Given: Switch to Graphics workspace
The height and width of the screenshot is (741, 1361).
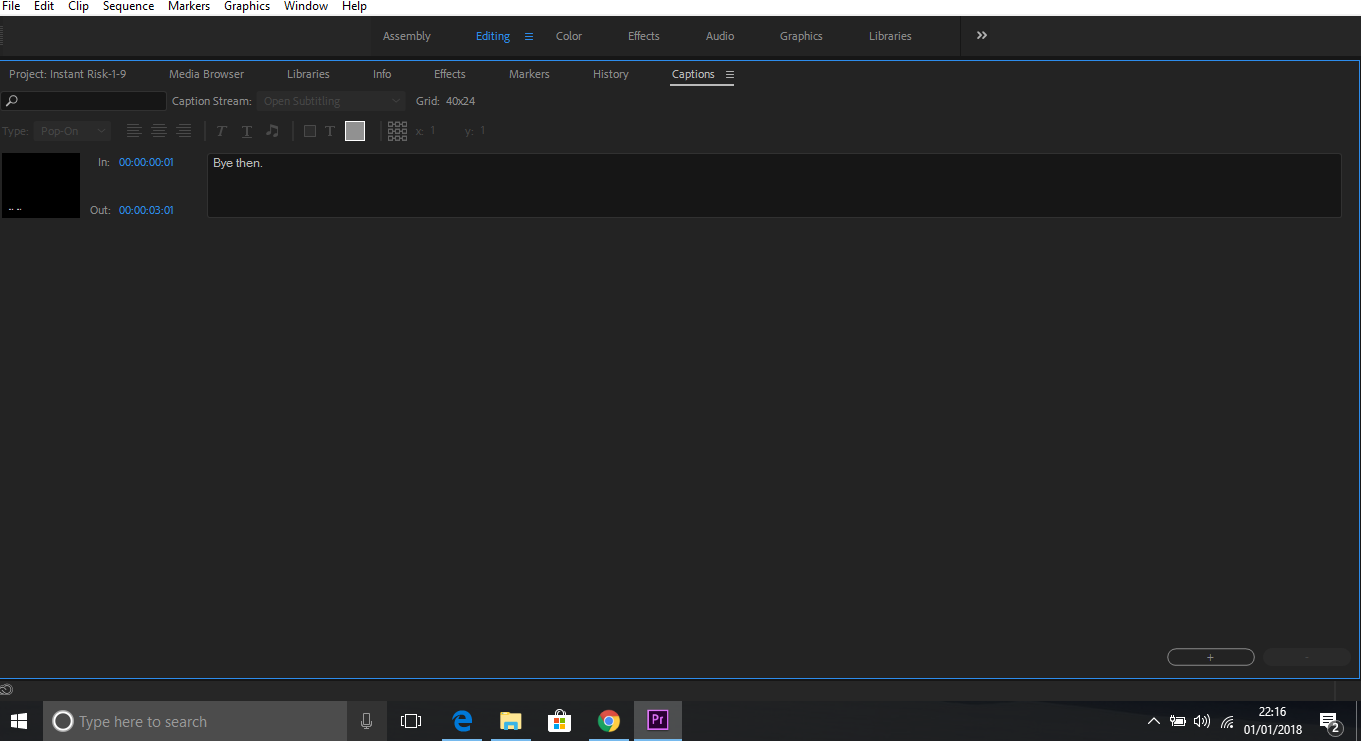Looking at the screenshot, I should [x=801, y=36].
